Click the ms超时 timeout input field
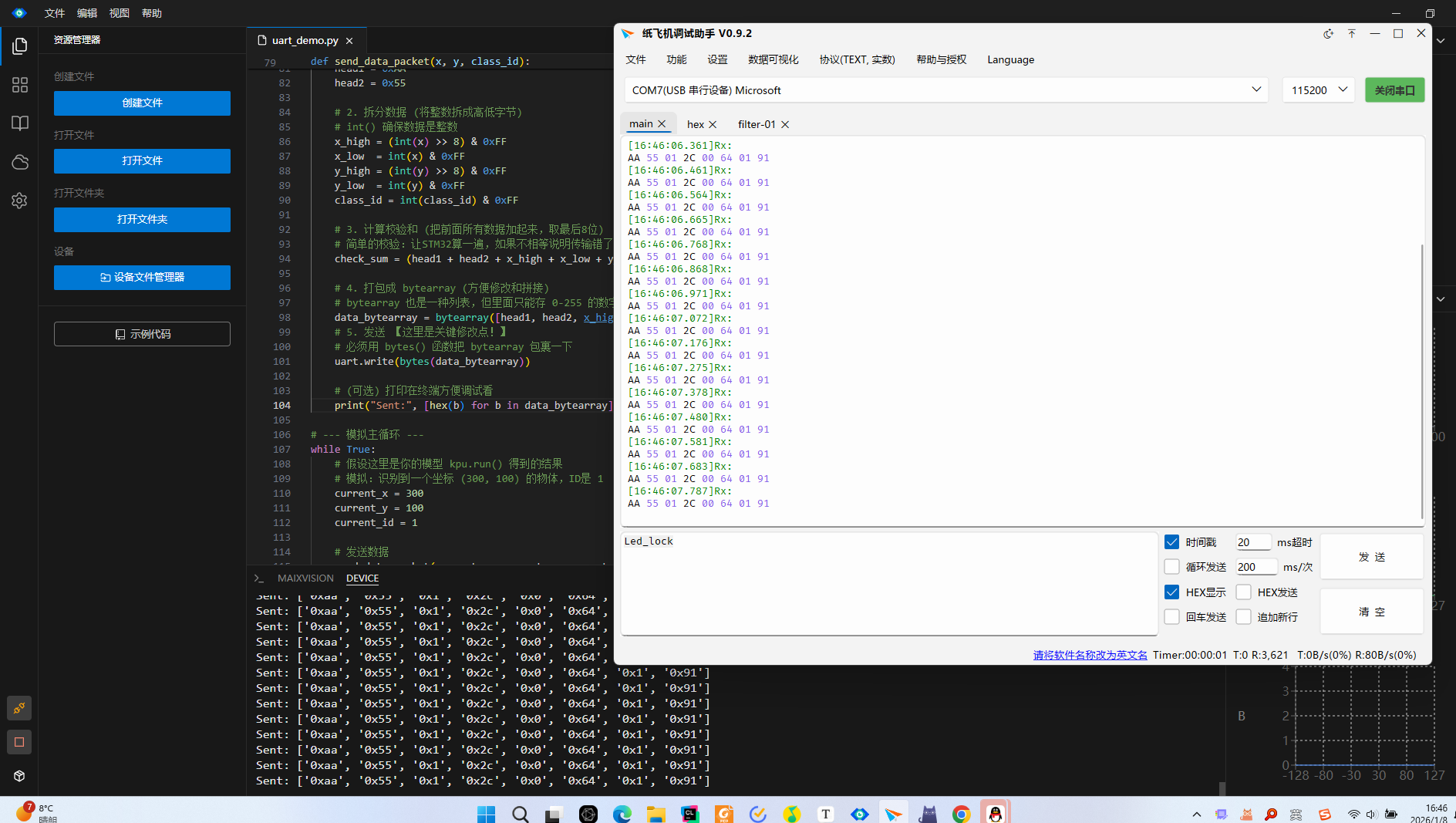This screenshot has width=1456, height=823. (x=1253, y=542)
